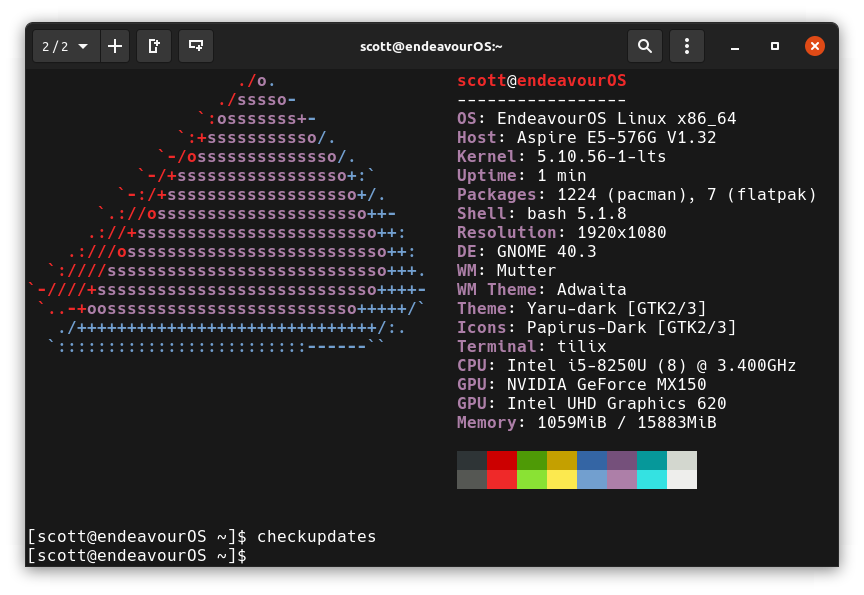
Task: Click the scott@endeavourOS fetch header
Action: 541,80
